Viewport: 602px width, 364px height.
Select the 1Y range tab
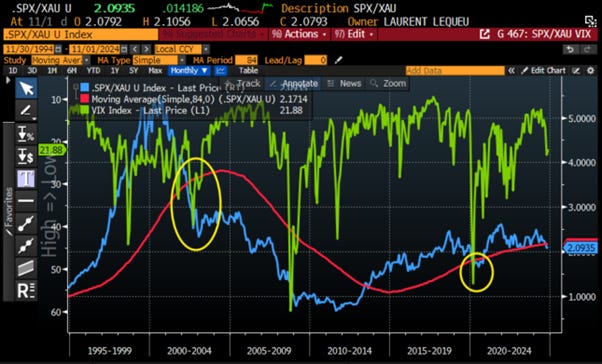tap(114, 71)
